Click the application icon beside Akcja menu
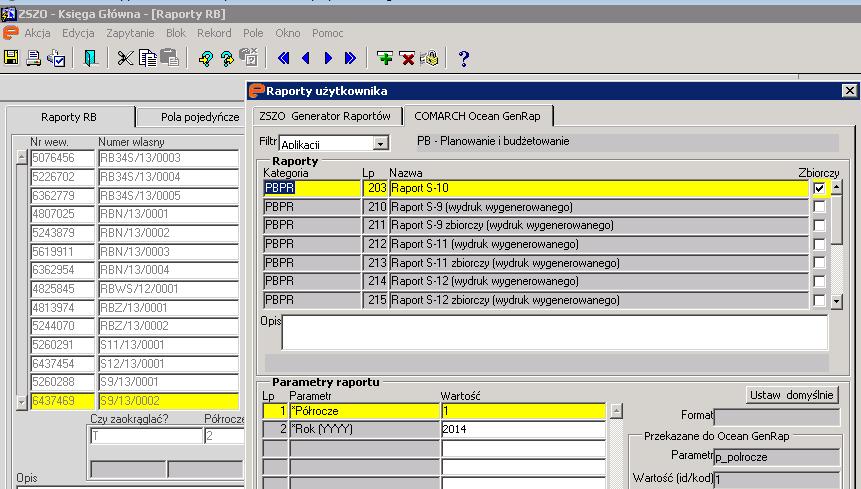The width and height of the screenshot is (861, 489). (10, 33)
